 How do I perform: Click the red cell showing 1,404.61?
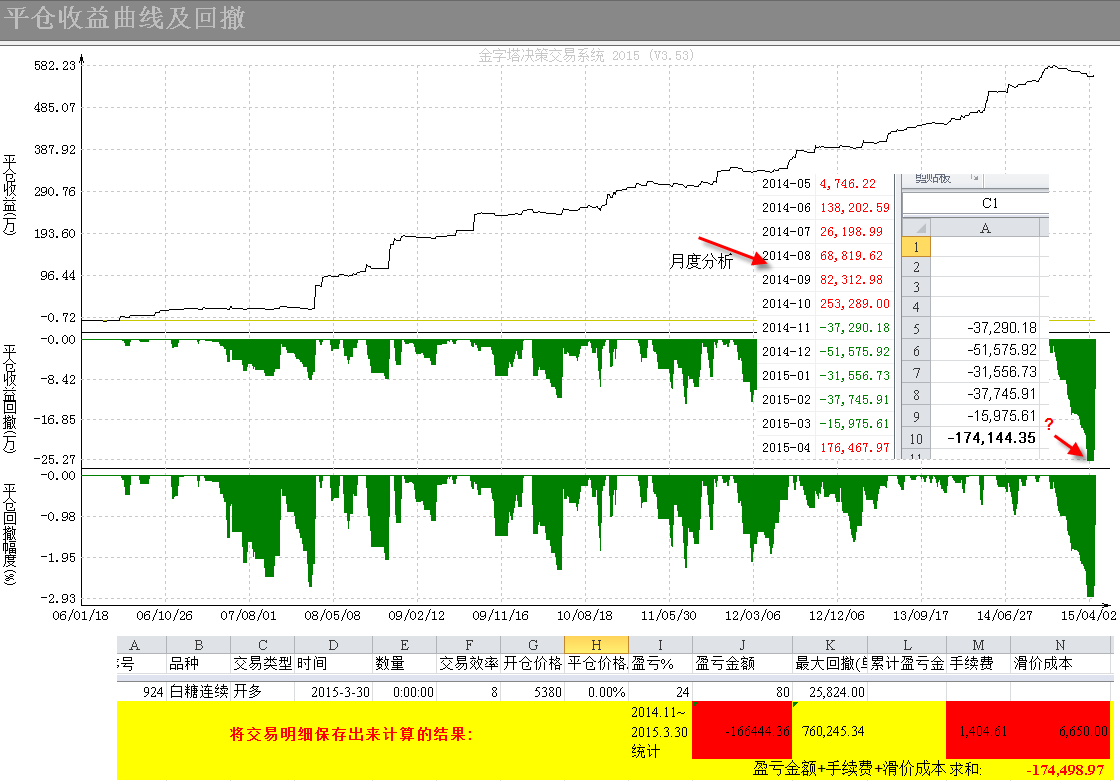click(x=977, y=731)
